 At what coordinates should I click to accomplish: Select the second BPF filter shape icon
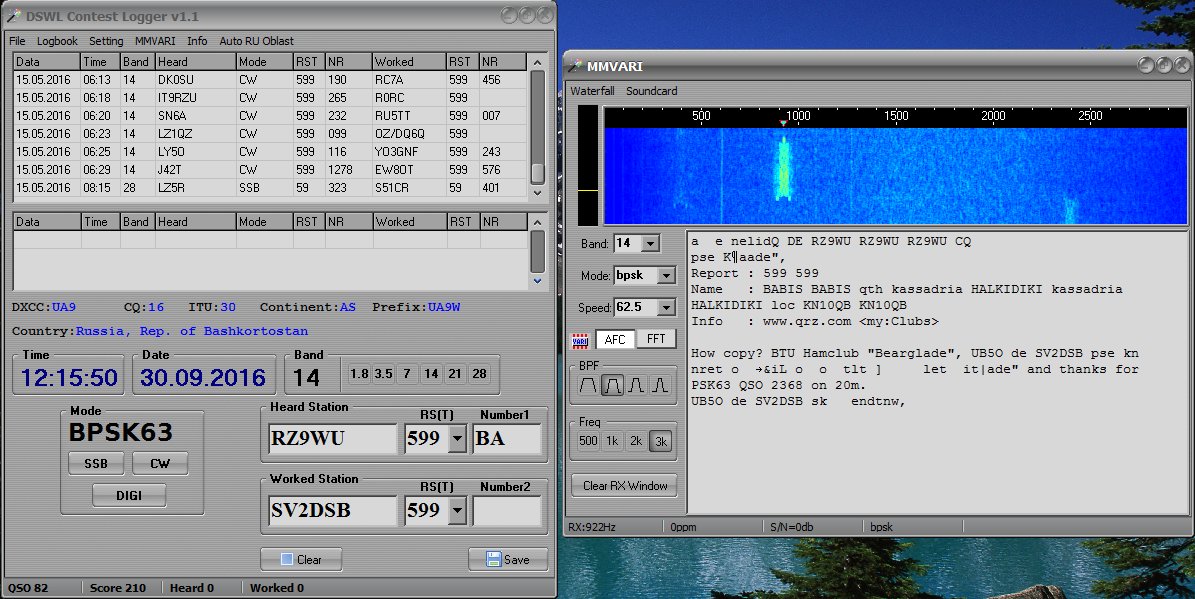tap(612, 385)
